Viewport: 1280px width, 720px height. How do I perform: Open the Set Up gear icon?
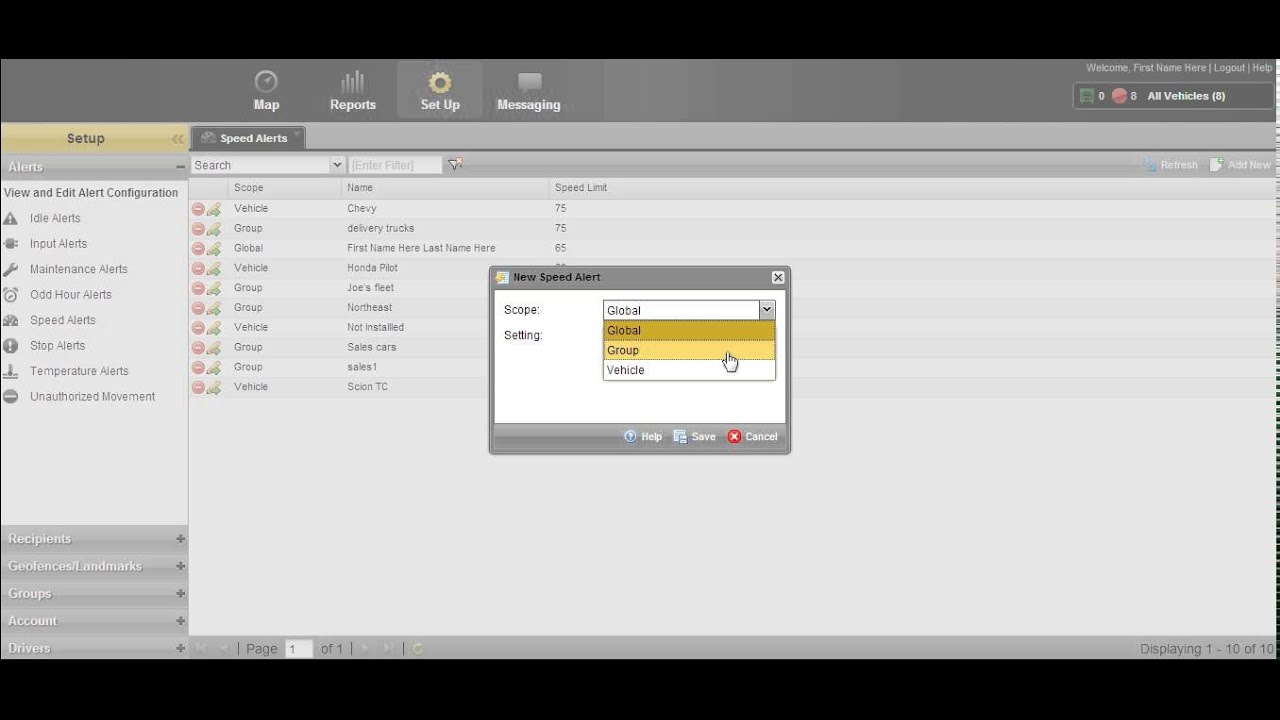440,82
